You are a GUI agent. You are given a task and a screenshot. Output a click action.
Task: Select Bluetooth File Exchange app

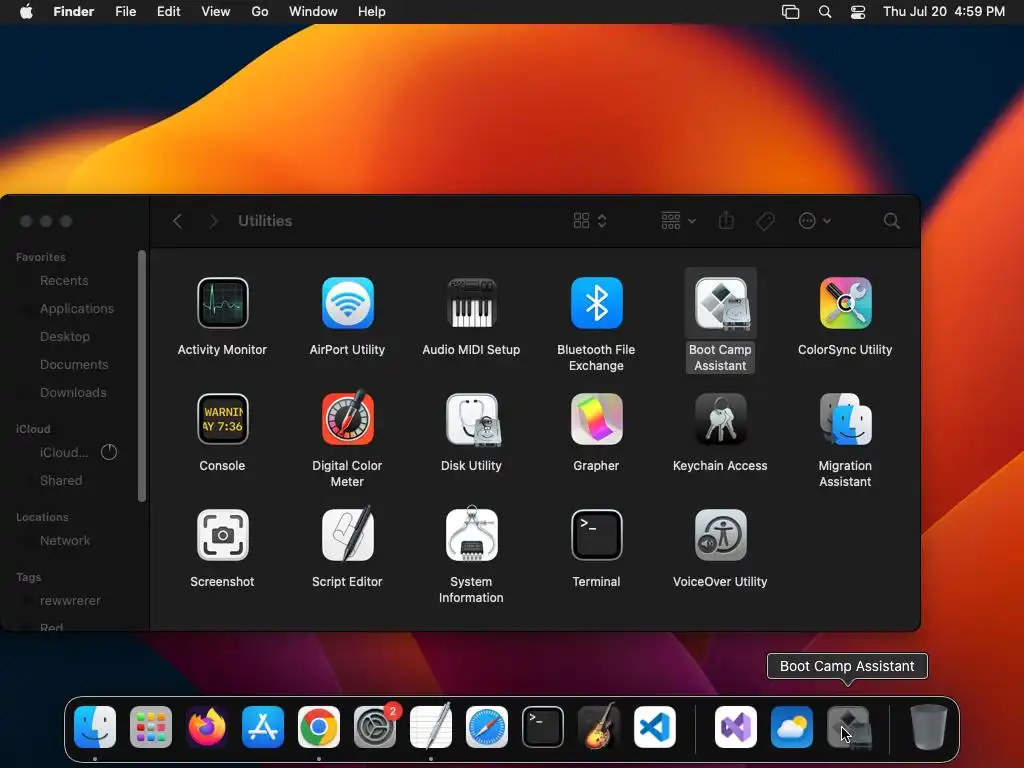tap(596, 302)
